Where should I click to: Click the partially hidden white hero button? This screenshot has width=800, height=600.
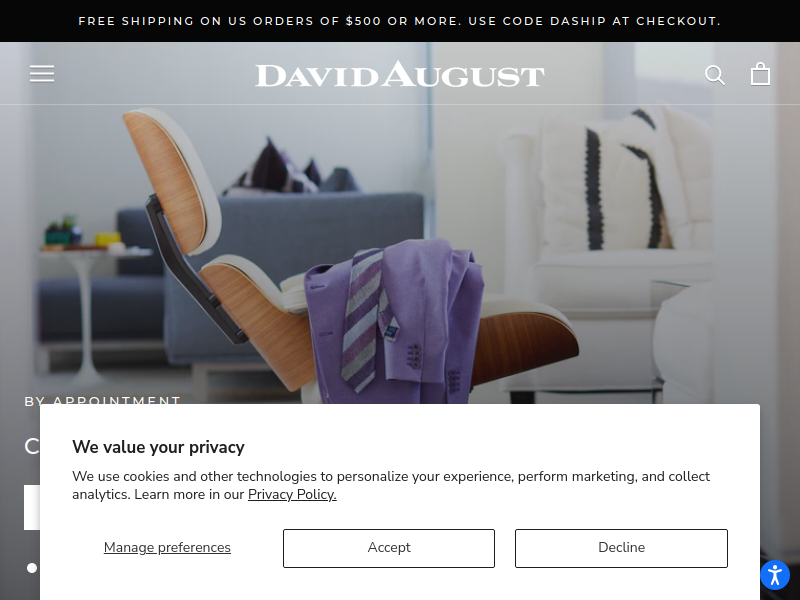(x=32, y=507)
